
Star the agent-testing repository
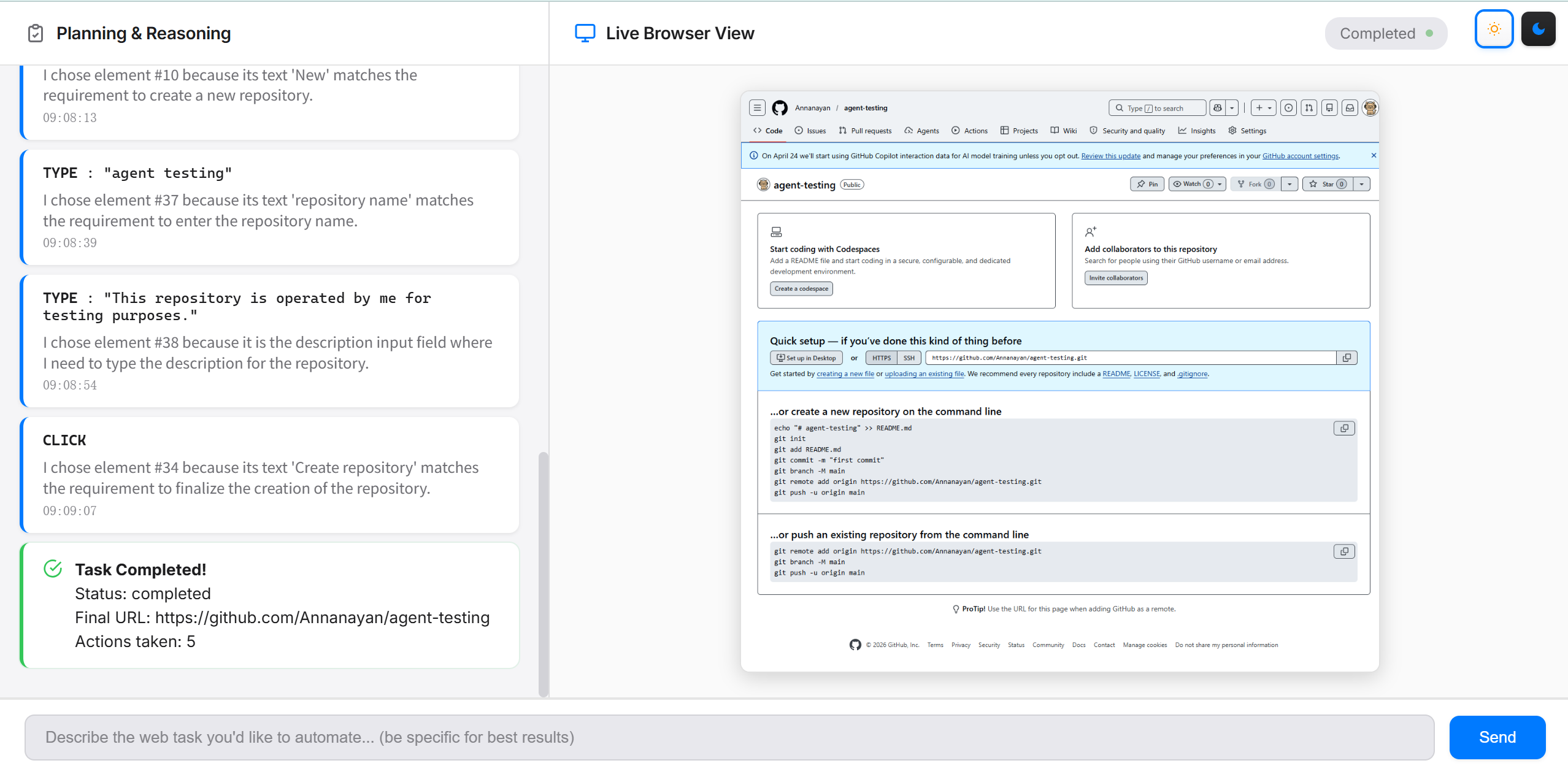click(1327, 184)
